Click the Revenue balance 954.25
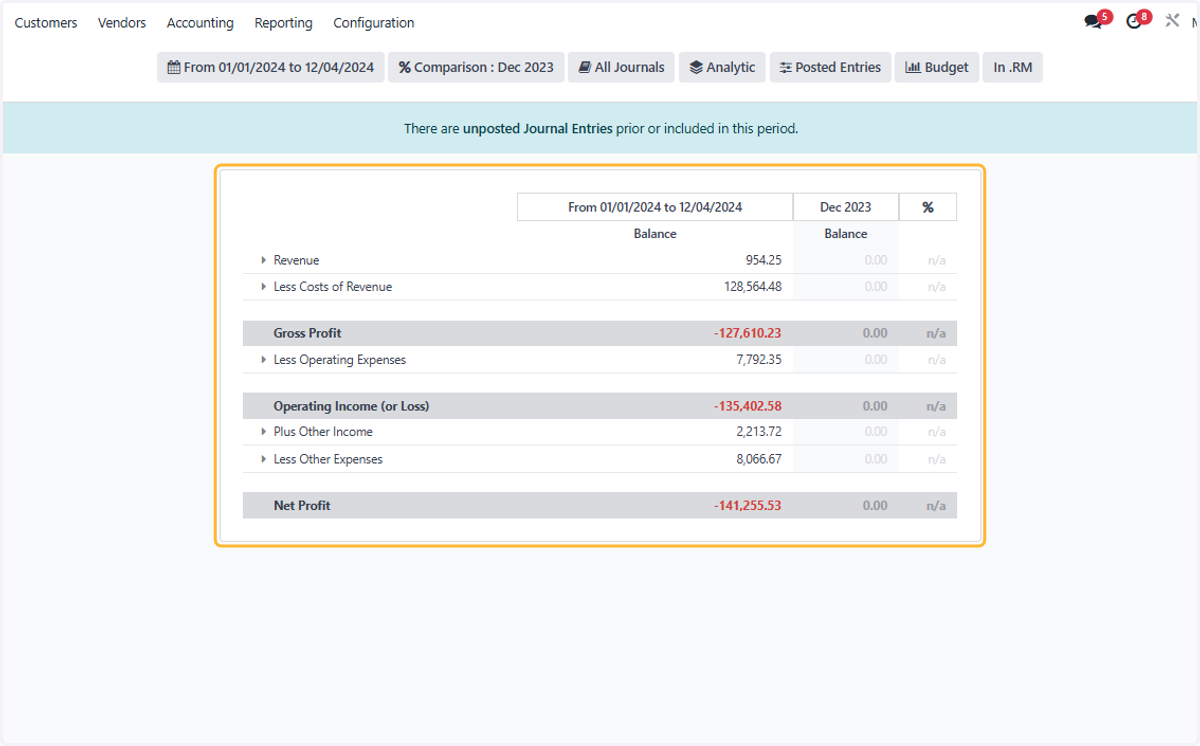This screenshot has height=746, width=1200. [764, 260]
